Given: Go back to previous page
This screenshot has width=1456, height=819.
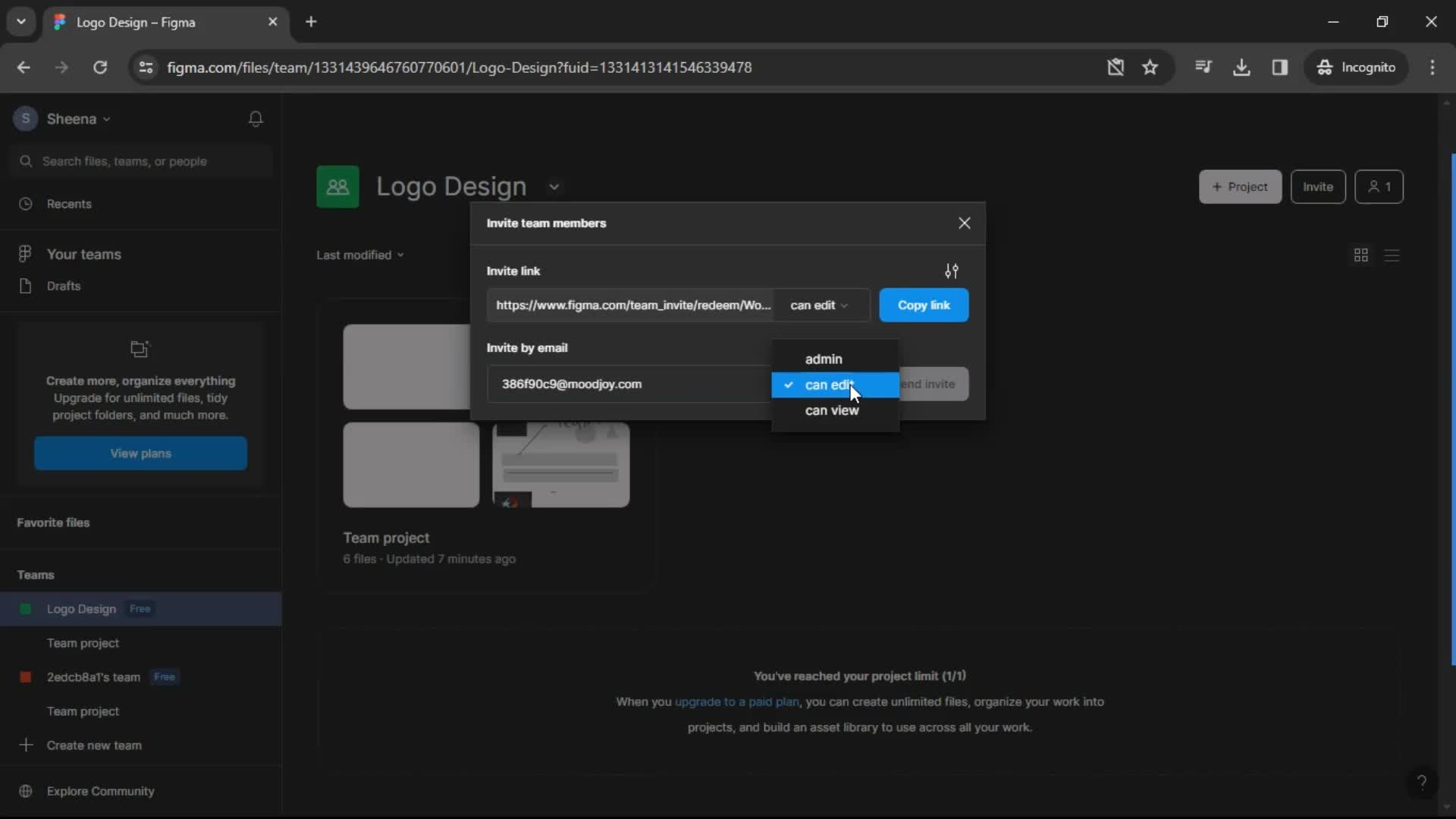Looking at the screenshot, I should point(24,67).
